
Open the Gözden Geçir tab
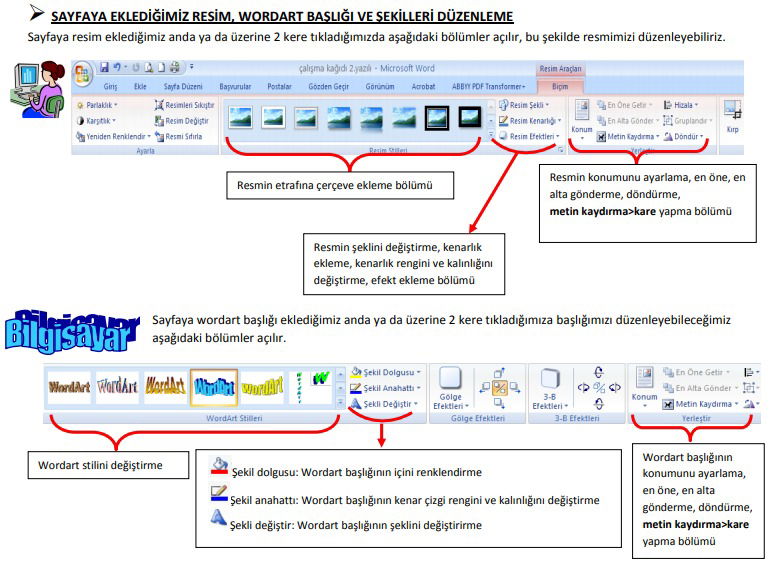(329, 87)
